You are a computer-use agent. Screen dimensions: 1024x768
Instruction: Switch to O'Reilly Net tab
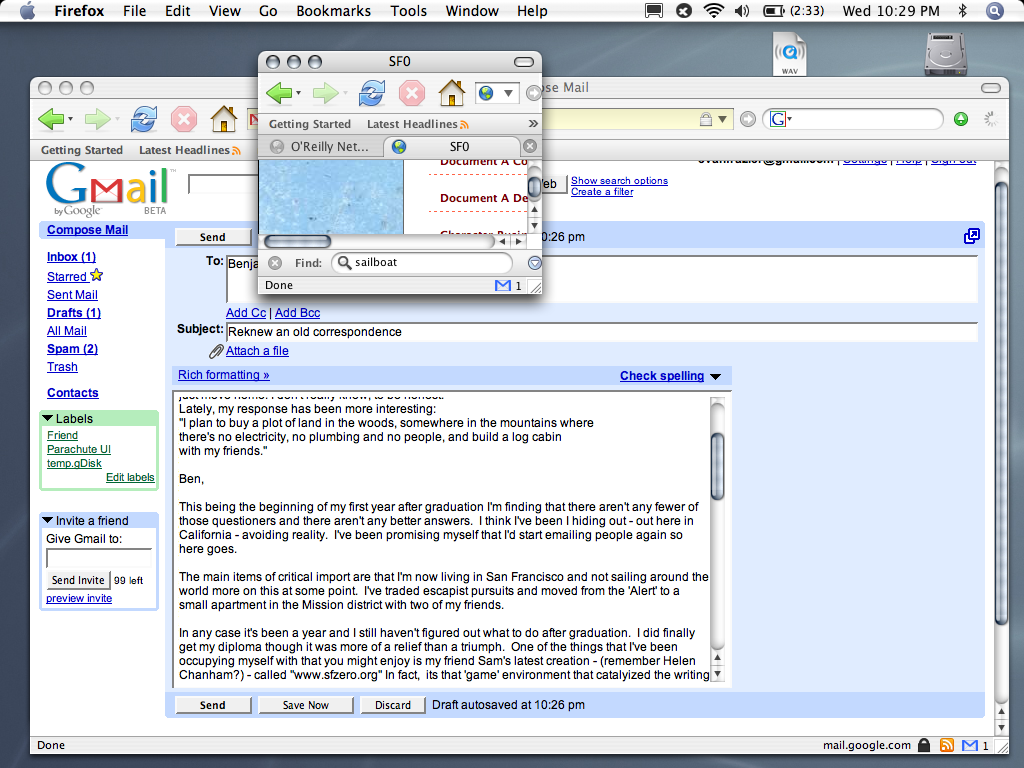[322, 146]
